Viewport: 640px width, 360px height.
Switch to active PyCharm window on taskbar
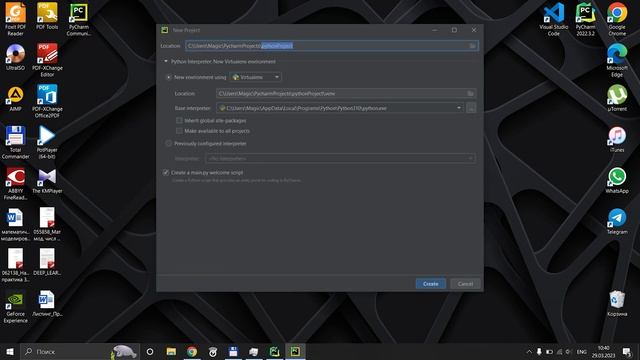[x=295, y=351]
